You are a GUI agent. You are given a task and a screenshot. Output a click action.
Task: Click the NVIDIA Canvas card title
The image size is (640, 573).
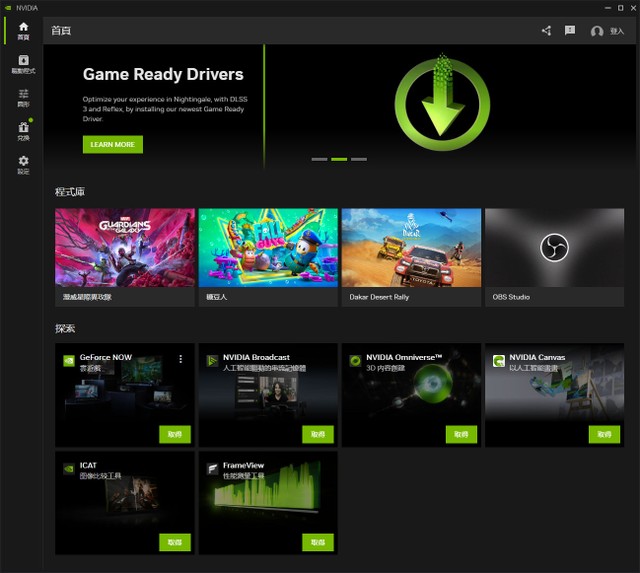point(537,357)
